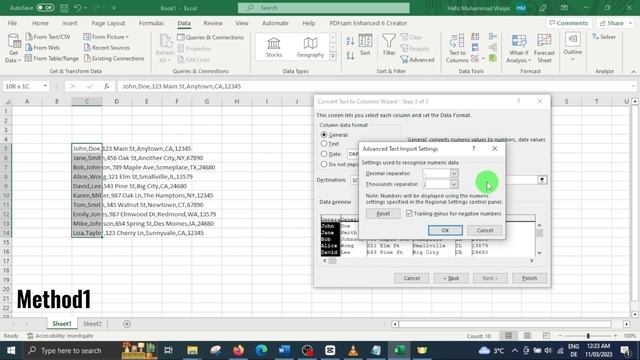Select the Geography data type

click(310, 47)
